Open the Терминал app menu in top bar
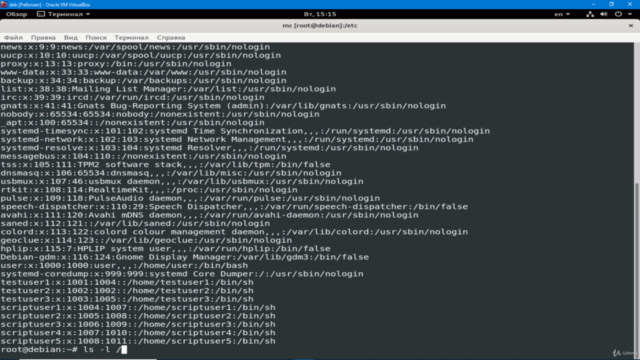Screen dimensions: 640x360 pyautogui.click(x=65, y=14)
